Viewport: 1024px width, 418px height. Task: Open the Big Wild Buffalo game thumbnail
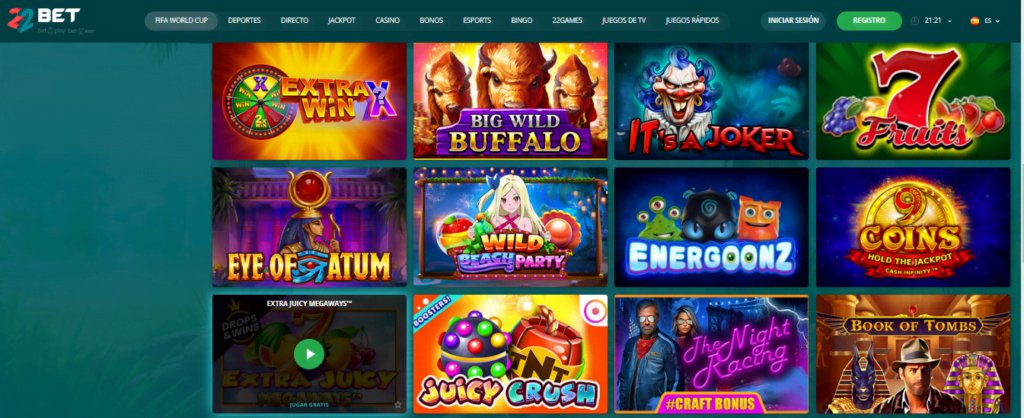click(510, 101)
